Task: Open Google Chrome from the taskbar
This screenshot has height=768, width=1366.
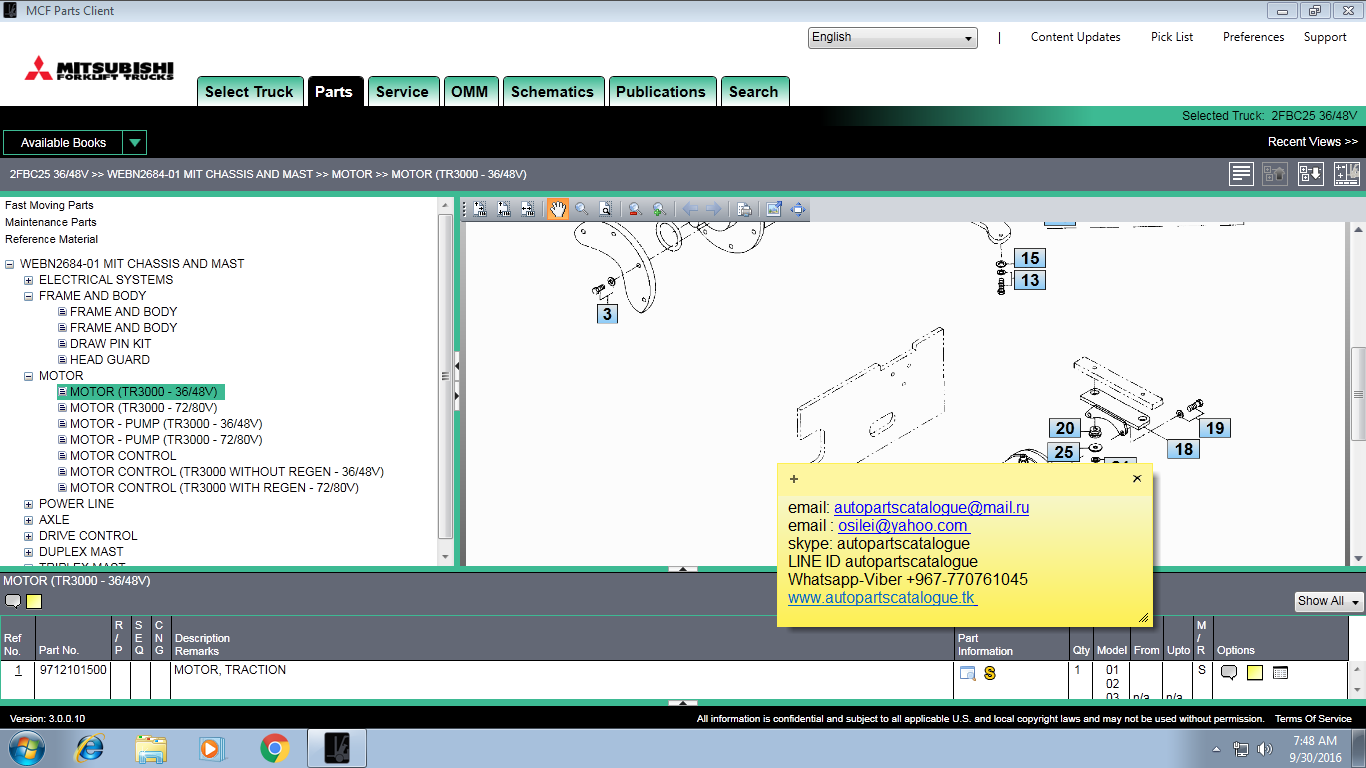Action: (x=275, y=748)
